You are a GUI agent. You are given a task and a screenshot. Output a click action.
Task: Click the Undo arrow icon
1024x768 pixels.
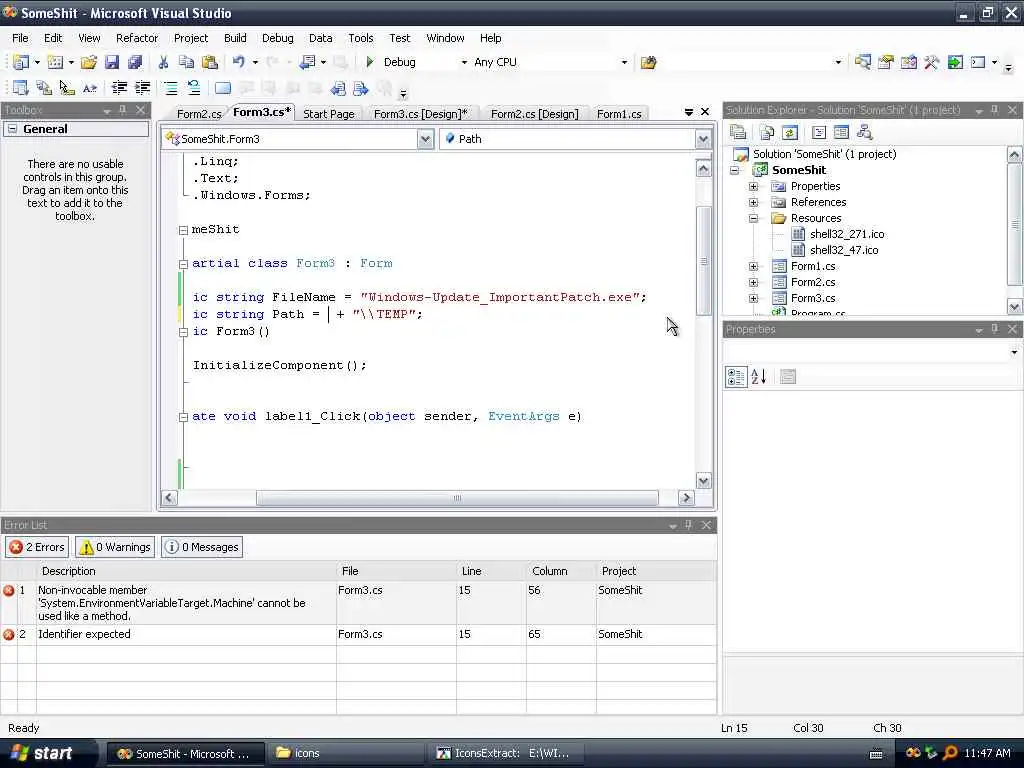click(238, 62)
